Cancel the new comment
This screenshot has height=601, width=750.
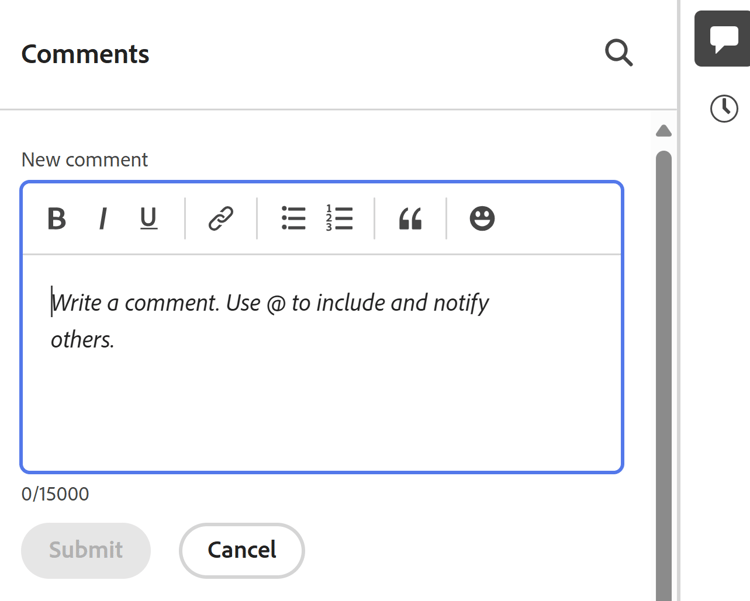[242, 550]
